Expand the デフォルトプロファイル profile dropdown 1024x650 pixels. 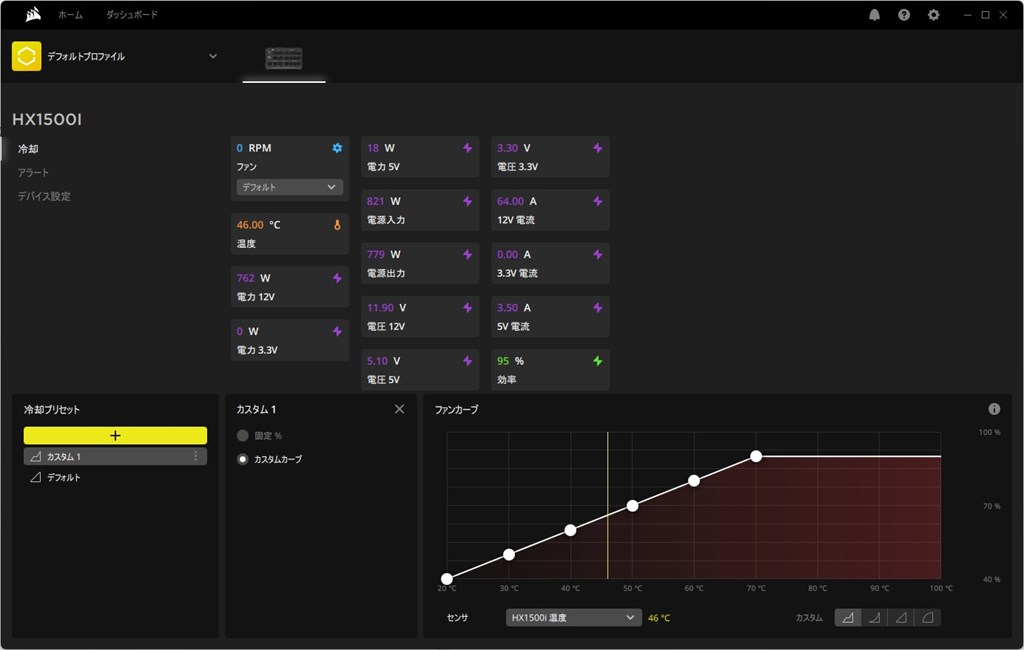tap(213, 56)
